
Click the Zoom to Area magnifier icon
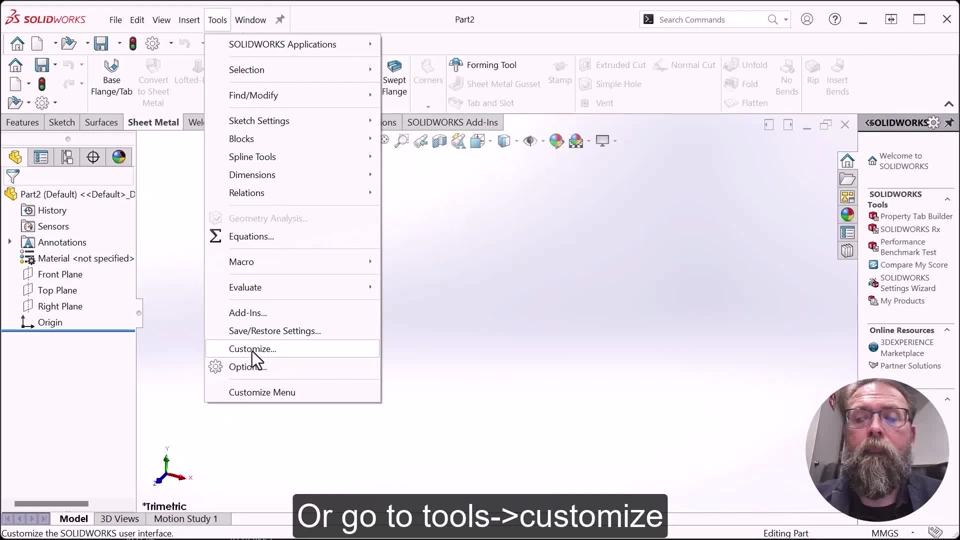click(x=402, y=141)
